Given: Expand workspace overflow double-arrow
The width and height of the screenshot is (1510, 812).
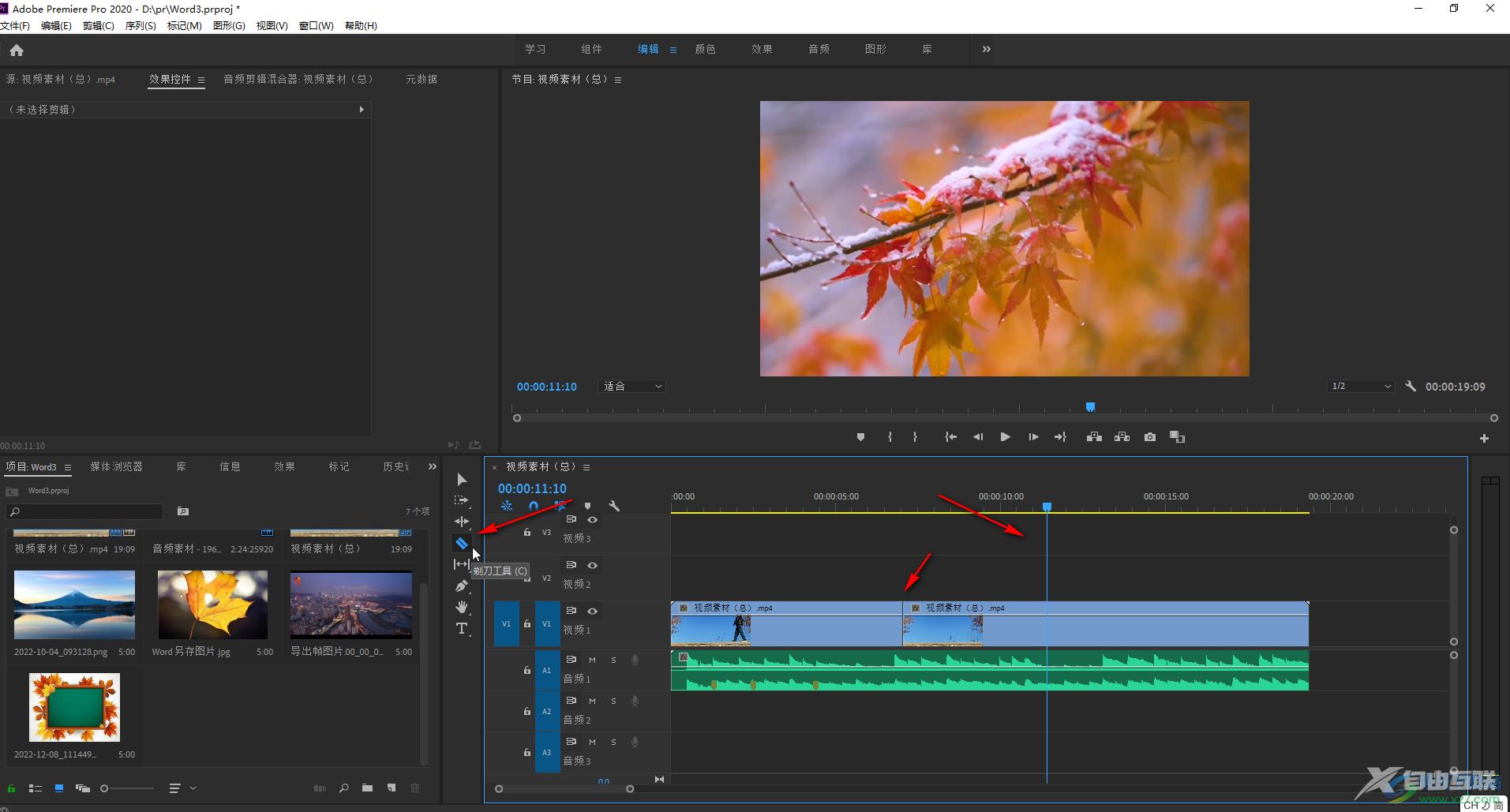Looking at the screenshot, I should (986, 49).
